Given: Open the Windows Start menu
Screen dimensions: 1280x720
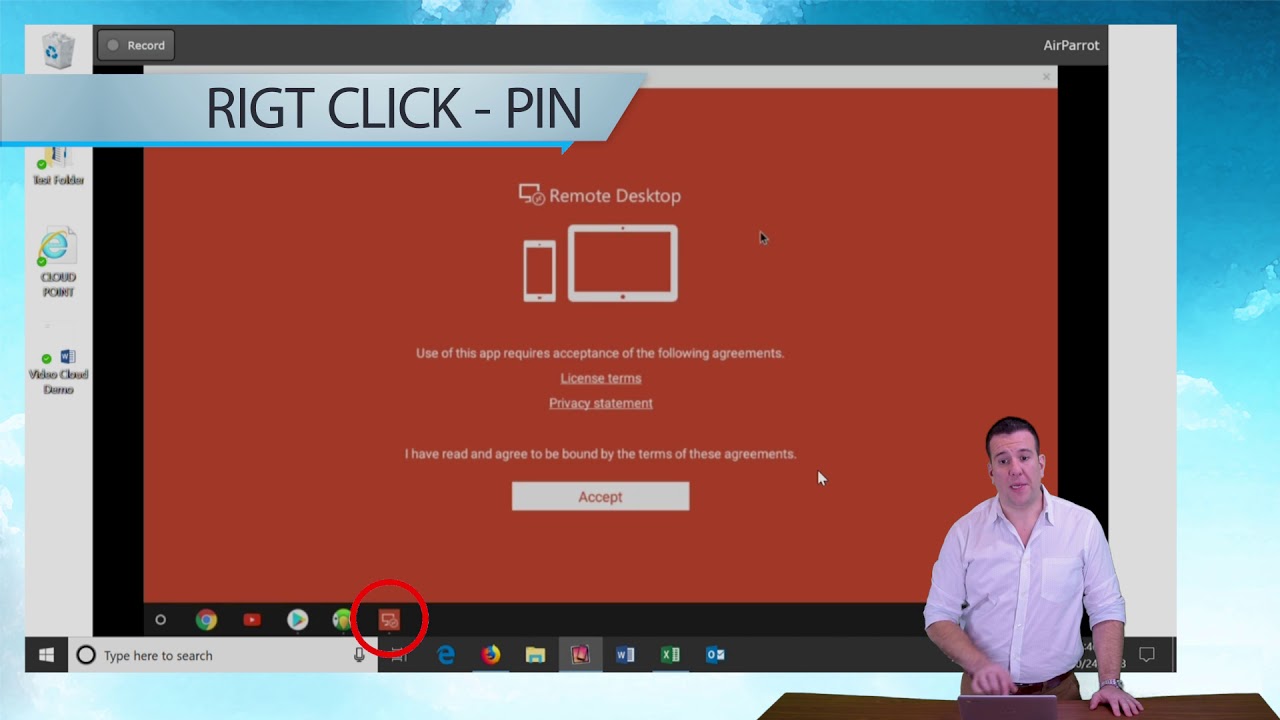Looking at the screenshot, I should coord(46,655).
